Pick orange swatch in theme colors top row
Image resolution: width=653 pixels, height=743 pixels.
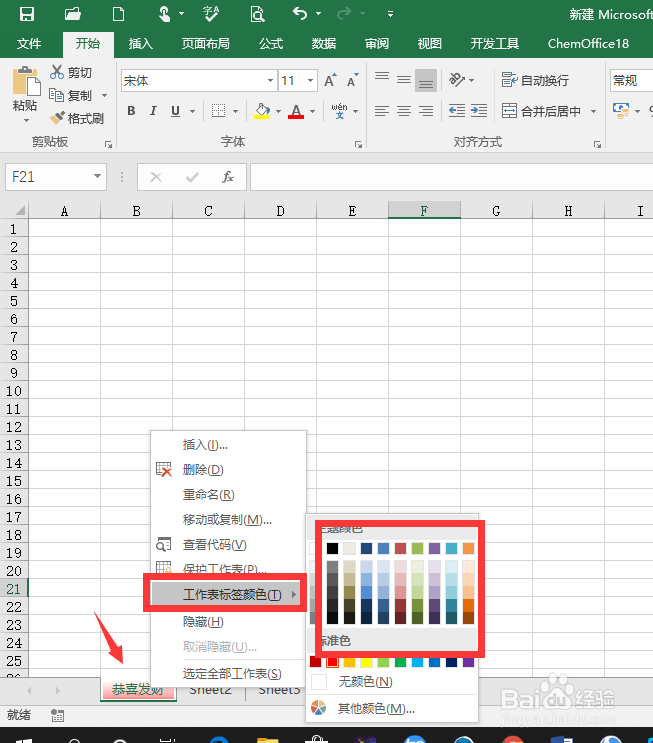click(x=468, y=549)
